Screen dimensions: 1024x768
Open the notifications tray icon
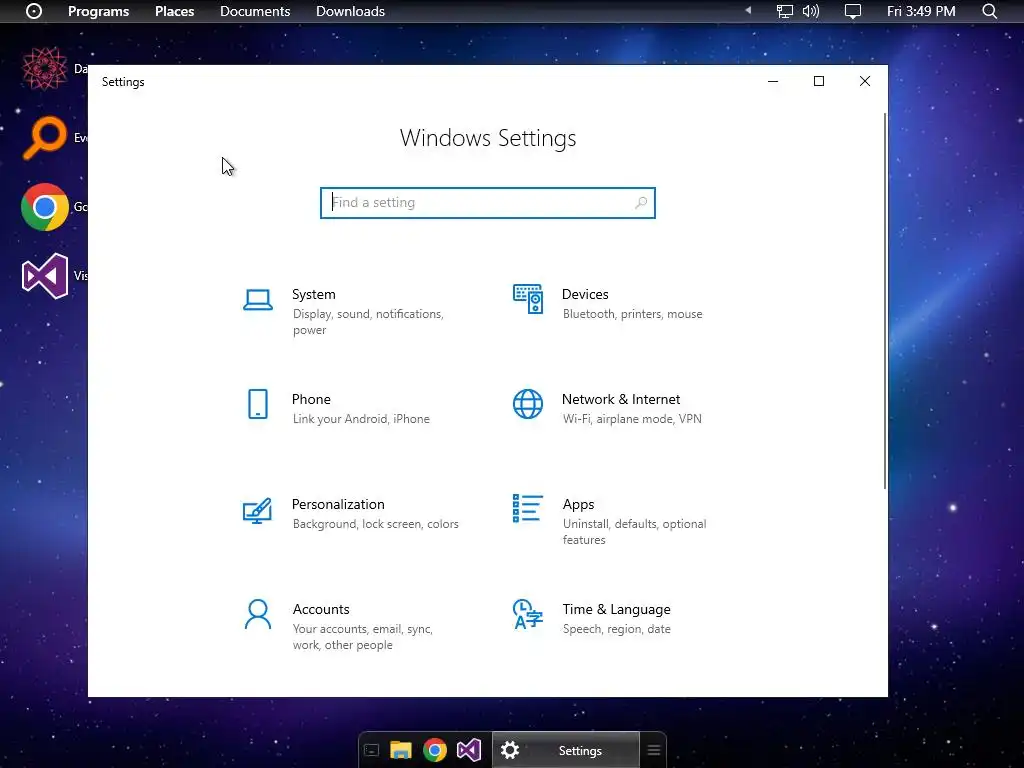tap(853, 11)
